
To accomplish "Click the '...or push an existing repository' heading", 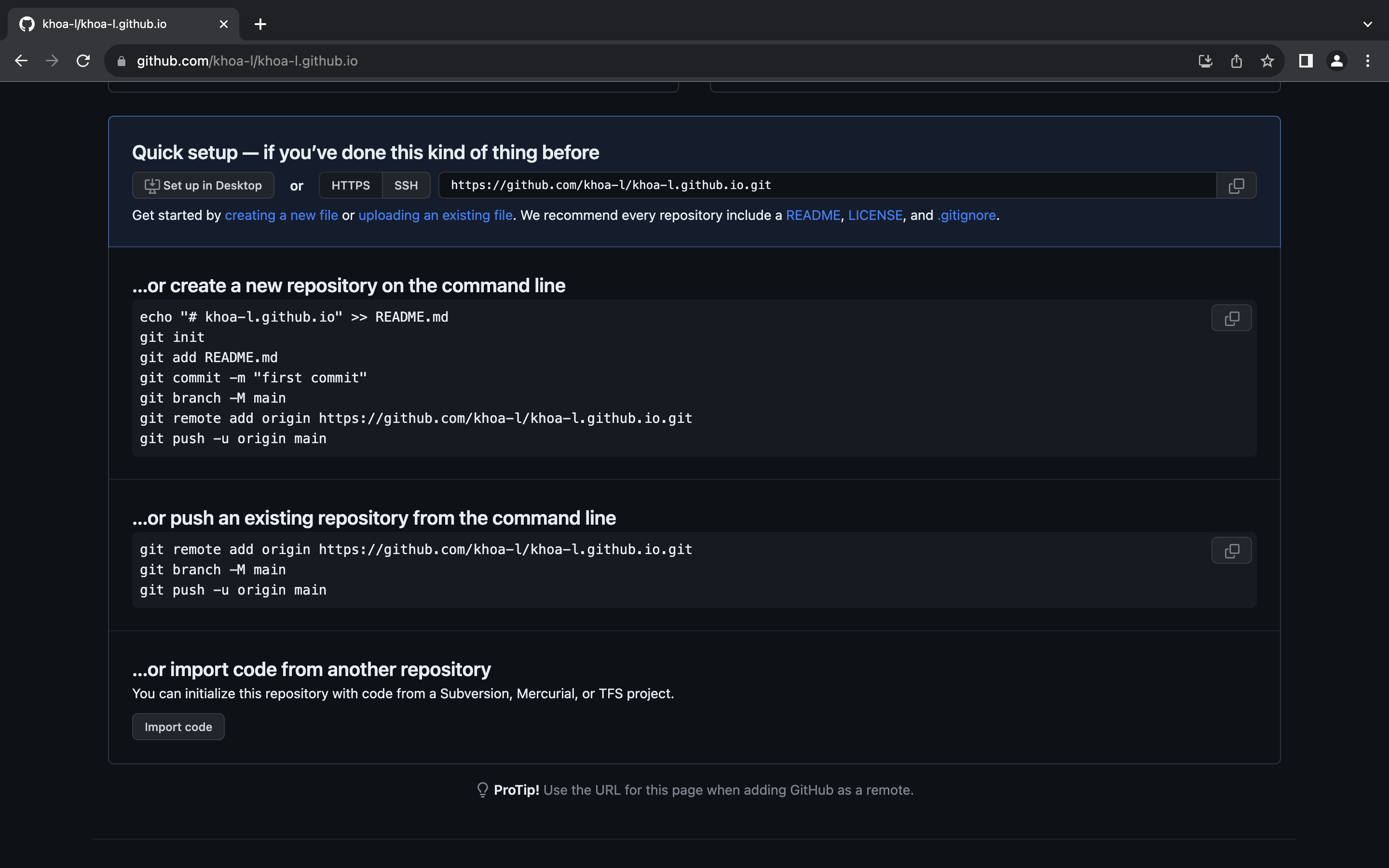I will coord(374,518).
